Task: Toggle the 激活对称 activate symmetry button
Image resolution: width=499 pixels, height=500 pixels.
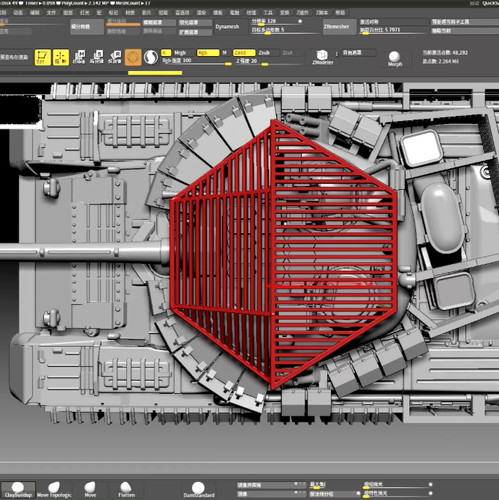Action: [393, 22]
